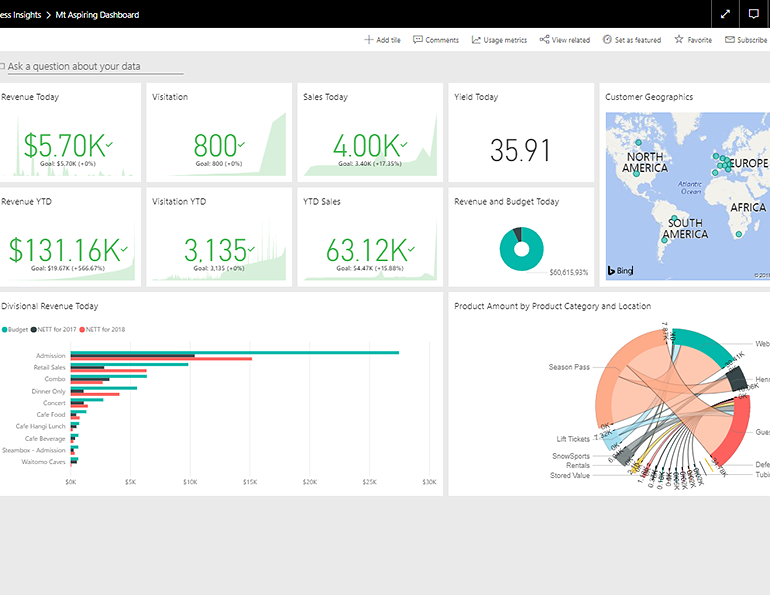Click the Subscribe label
Screen dimensions: 770x595
point(752,40)
